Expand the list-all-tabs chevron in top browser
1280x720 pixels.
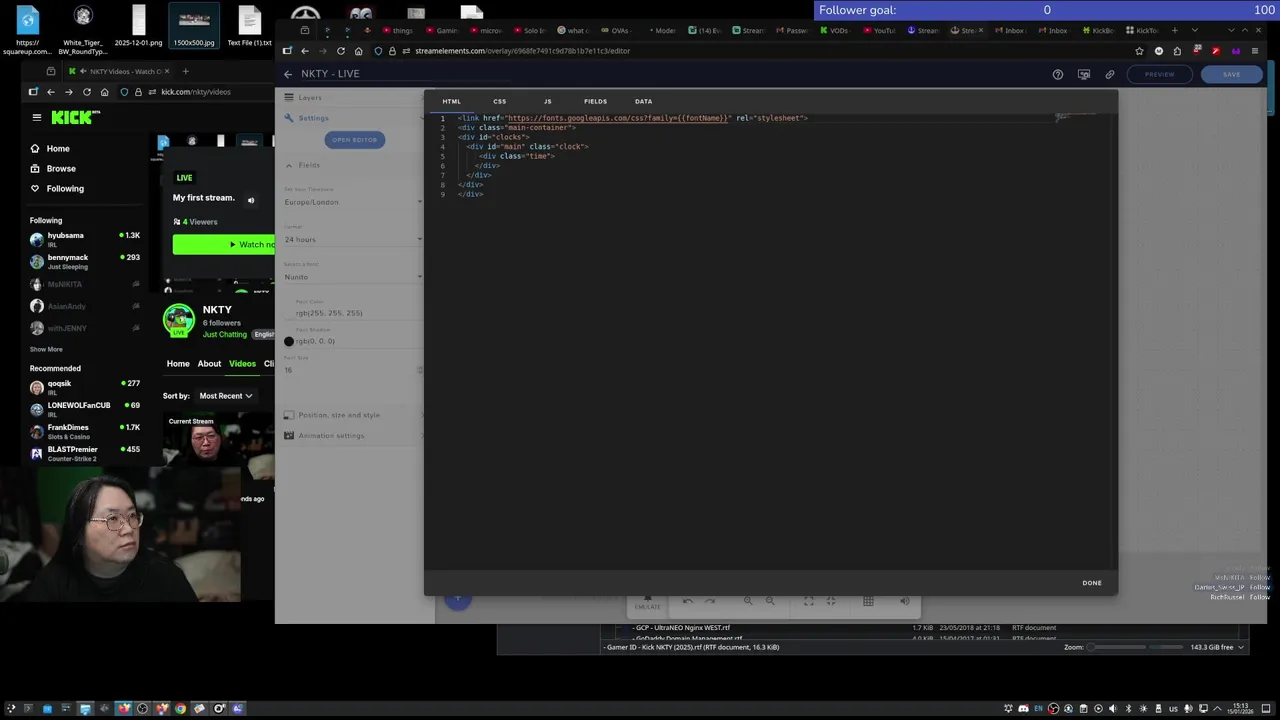(1194, 30)
